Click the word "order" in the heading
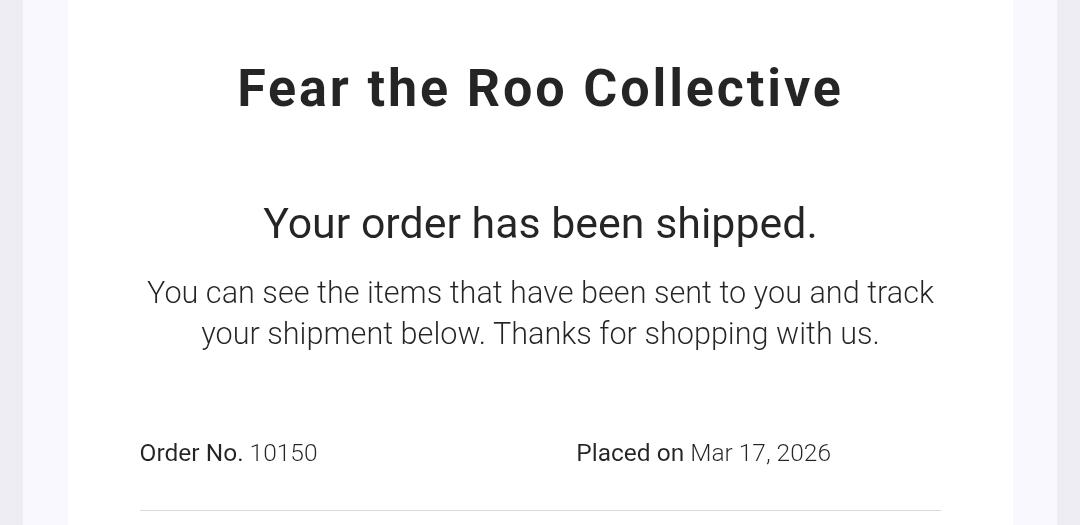 (411, 223)
